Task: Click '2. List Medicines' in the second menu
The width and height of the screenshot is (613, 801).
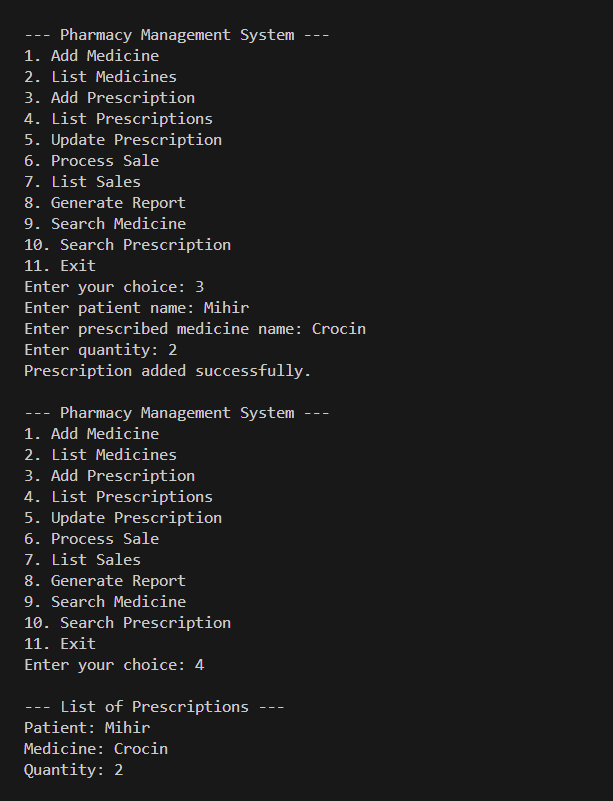Action: point(100,455)
